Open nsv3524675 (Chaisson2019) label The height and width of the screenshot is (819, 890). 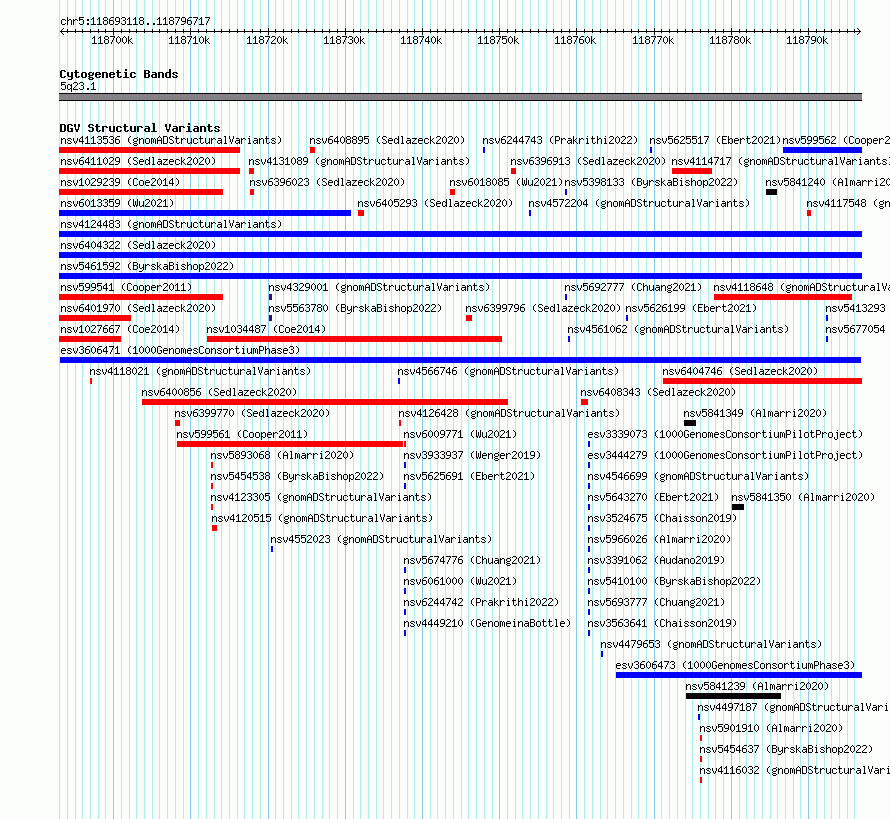click(x=662, y=518)
